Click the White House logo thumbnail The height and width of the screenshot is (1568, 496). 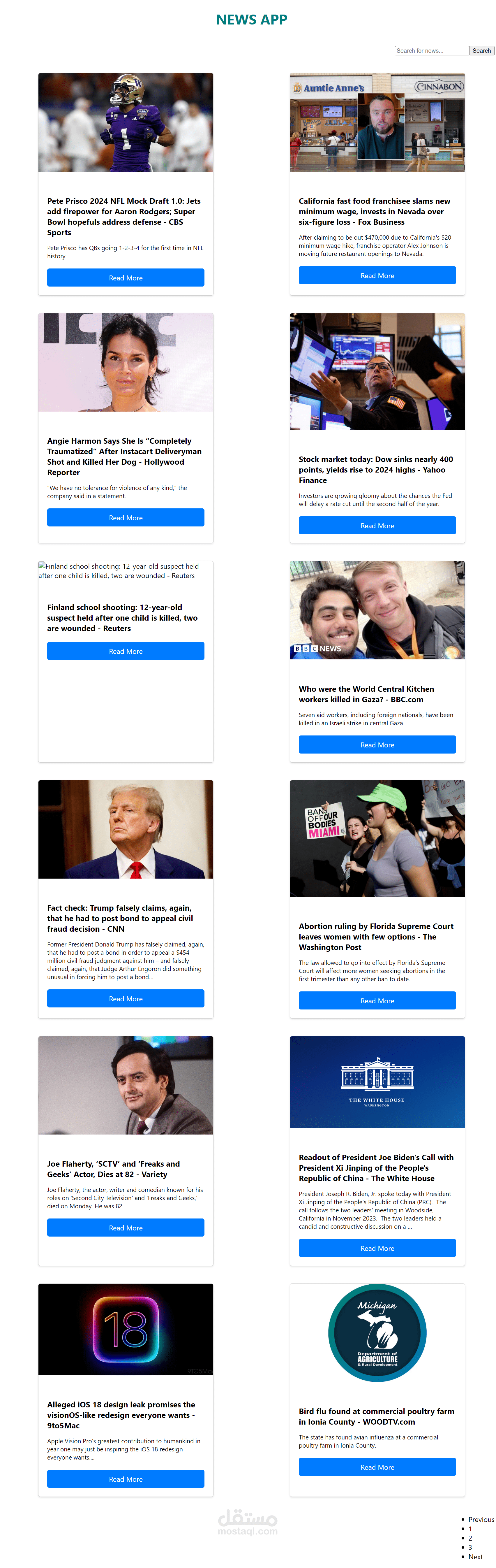point(377,1082)
